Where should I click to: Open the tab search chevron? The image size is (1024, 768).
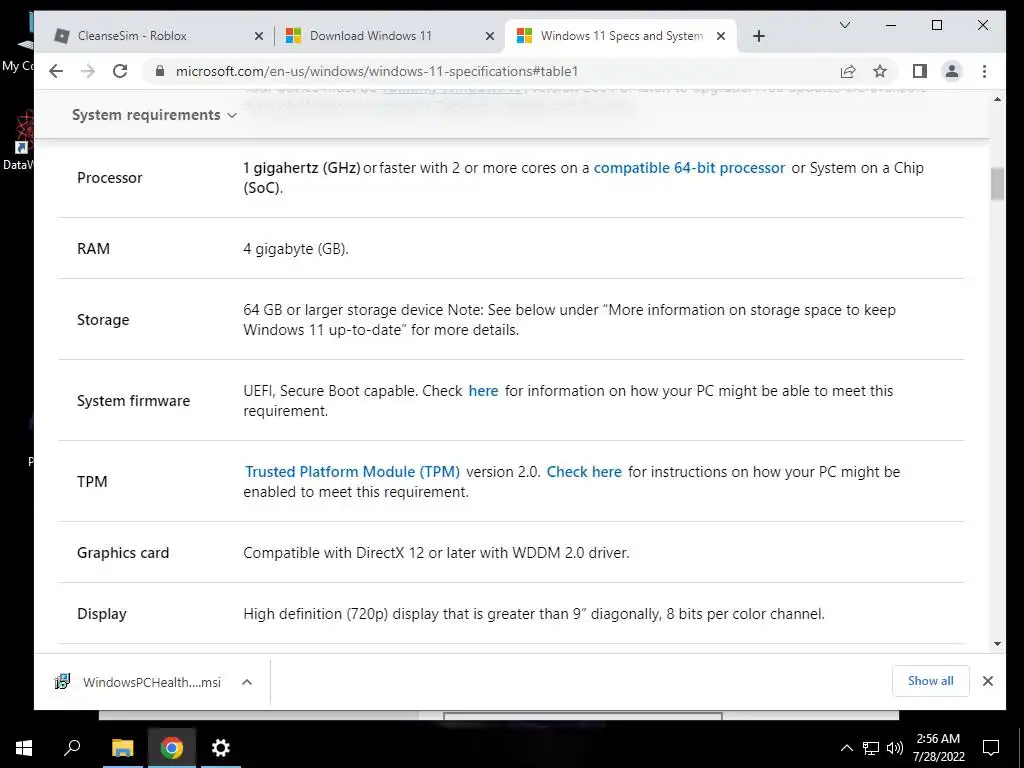[x=844, y=25]
